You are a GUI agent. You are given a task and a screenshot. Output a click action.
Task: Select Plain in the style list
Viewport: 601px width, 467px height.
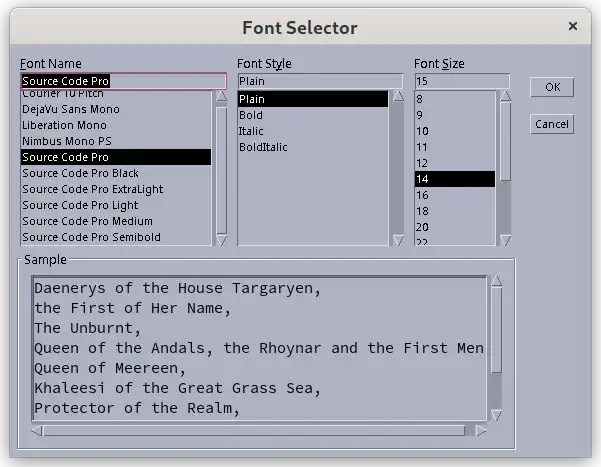coord(313,99)
